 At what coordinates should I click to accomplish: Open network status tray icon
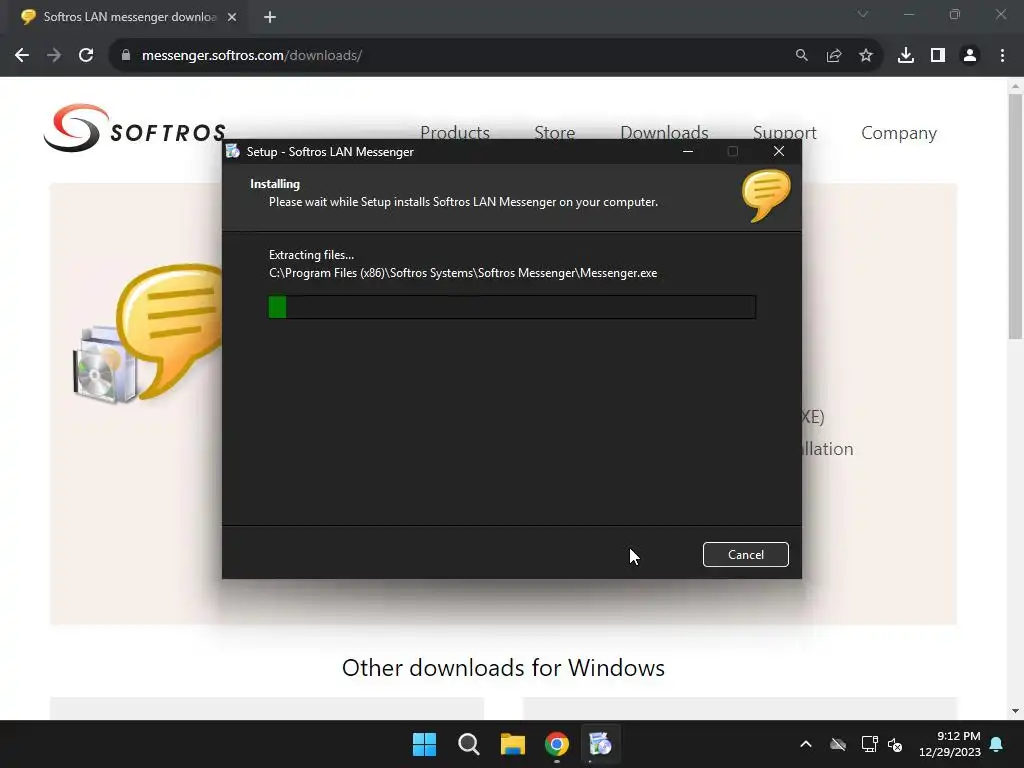(x=869, y=744)
